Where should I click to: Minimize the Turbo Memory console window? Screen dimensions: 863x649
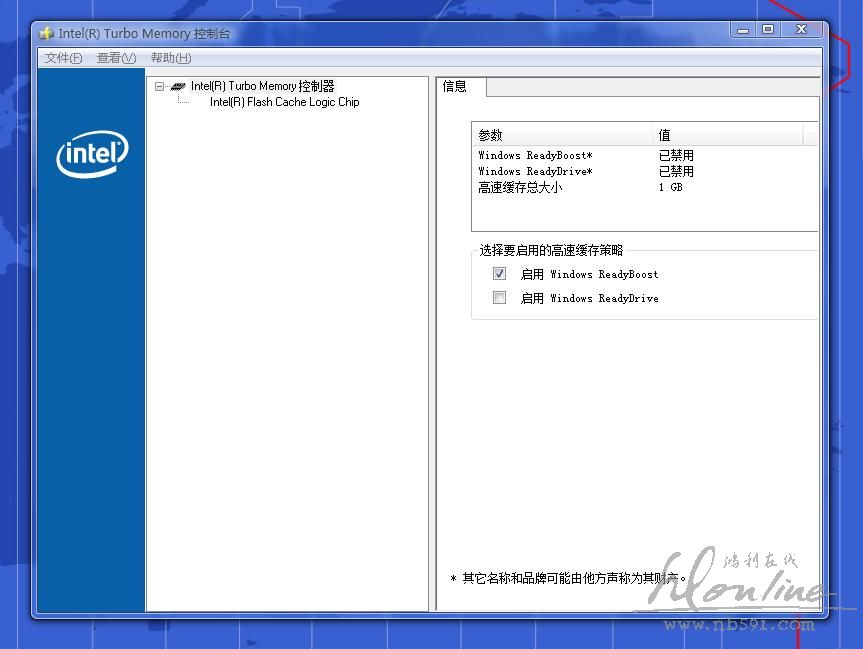point(743,30)
